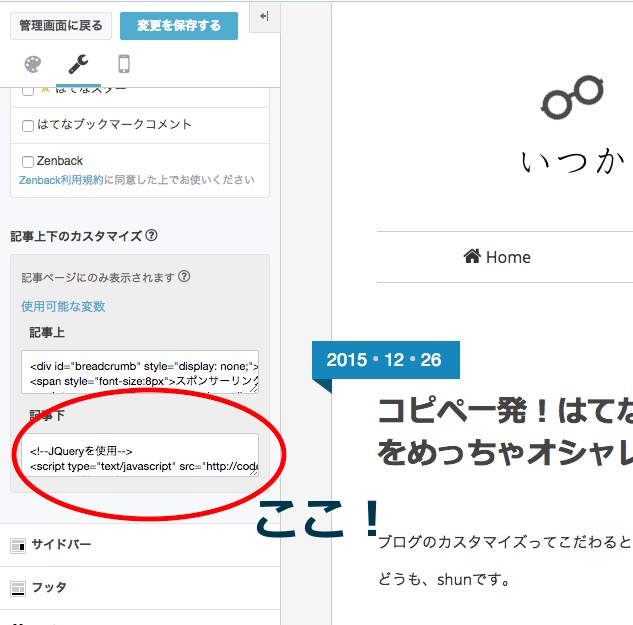Click the 記事上下のカスタマイズ heading
633x625 pixels.
[x=76, y=236]
